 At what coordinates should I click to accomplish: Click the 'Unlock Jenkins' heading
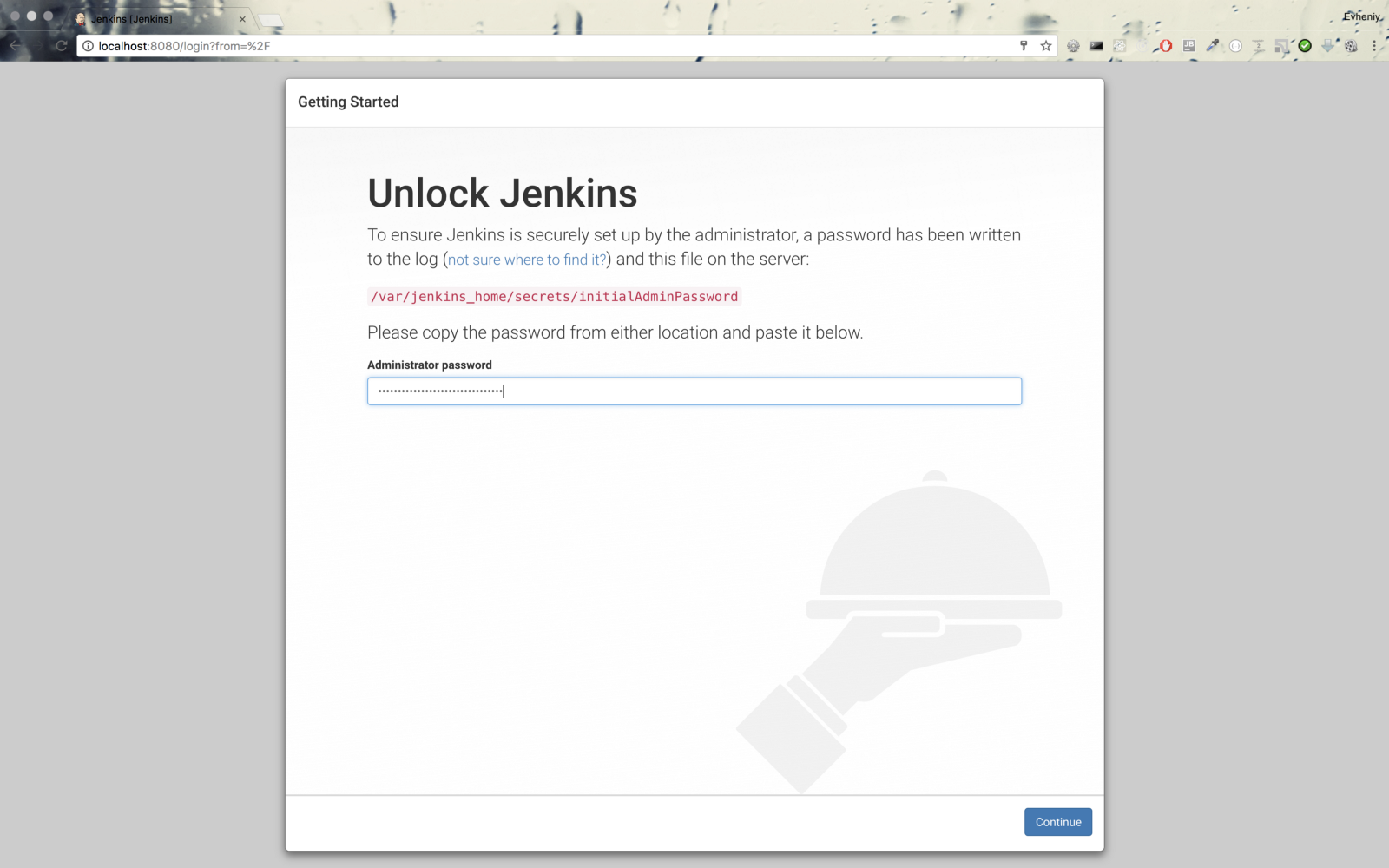point(503,193)
